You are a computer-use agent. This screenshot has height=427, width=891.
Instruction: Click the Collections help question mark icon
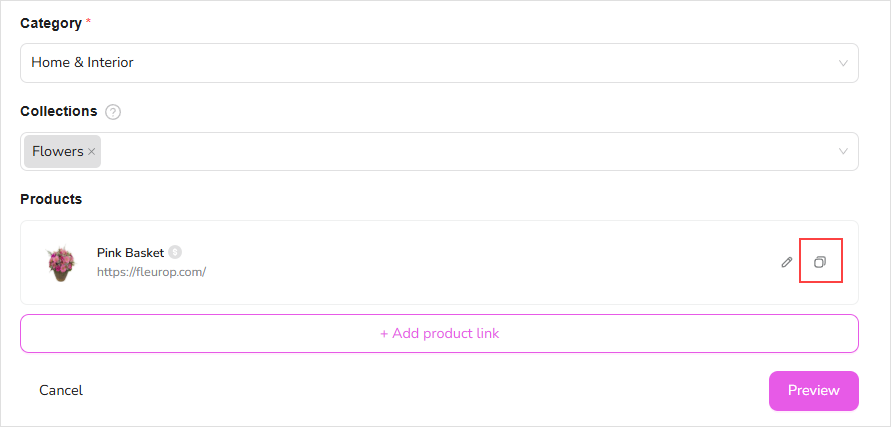tap(113, 112)
